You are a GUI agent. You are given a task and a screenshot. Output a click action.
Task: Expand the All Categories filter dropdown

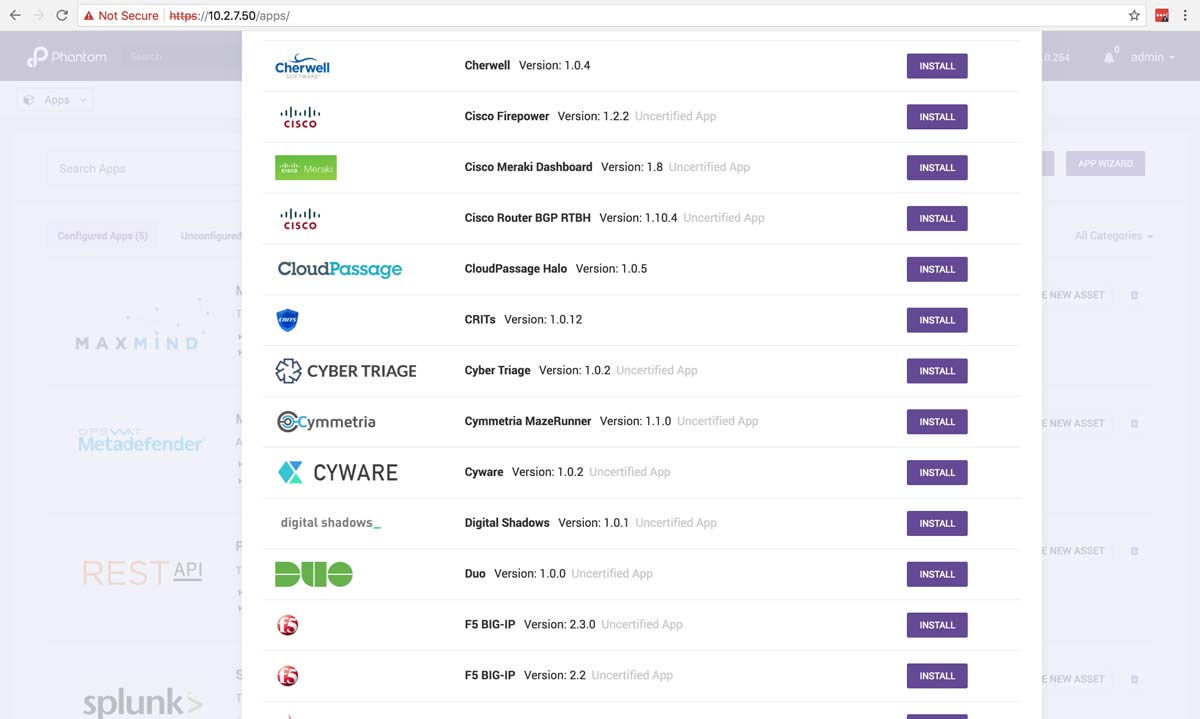coord(1113,236)
